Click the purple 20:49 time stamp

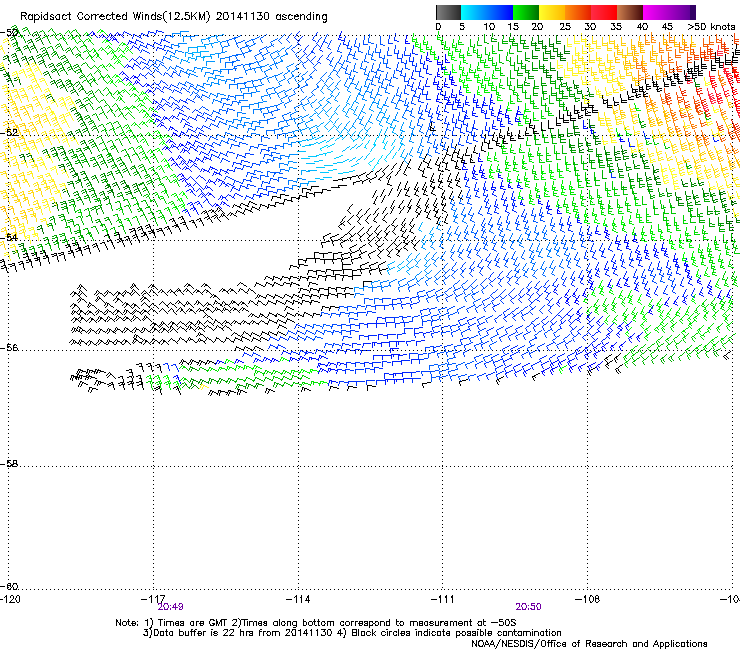(171, 607)
